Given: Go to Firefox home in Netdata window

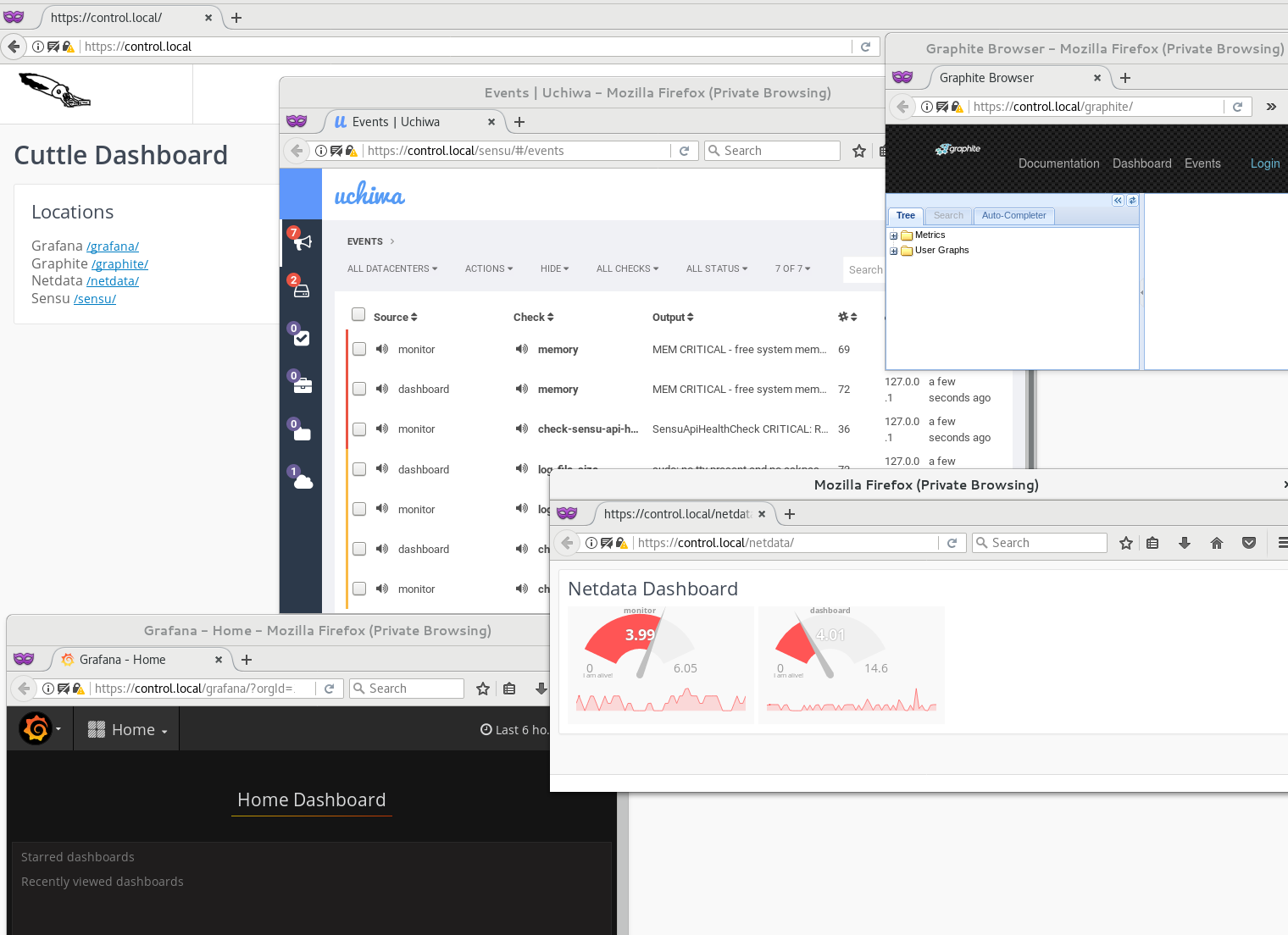Looking at the screenshot, I should click(x=1217, y=543).
